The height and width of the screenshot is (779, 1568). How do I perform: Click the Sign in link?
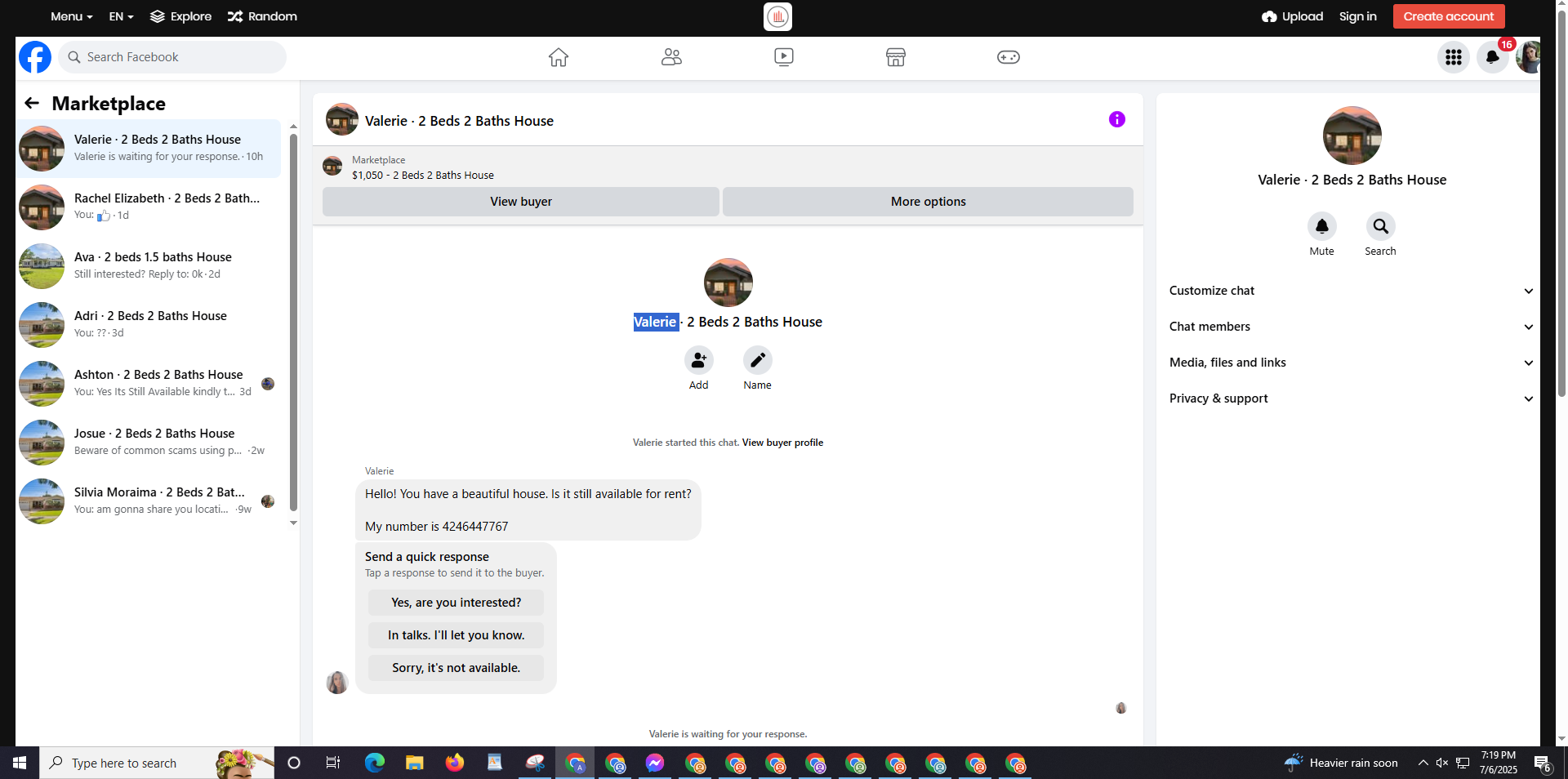click(1358, 16)
